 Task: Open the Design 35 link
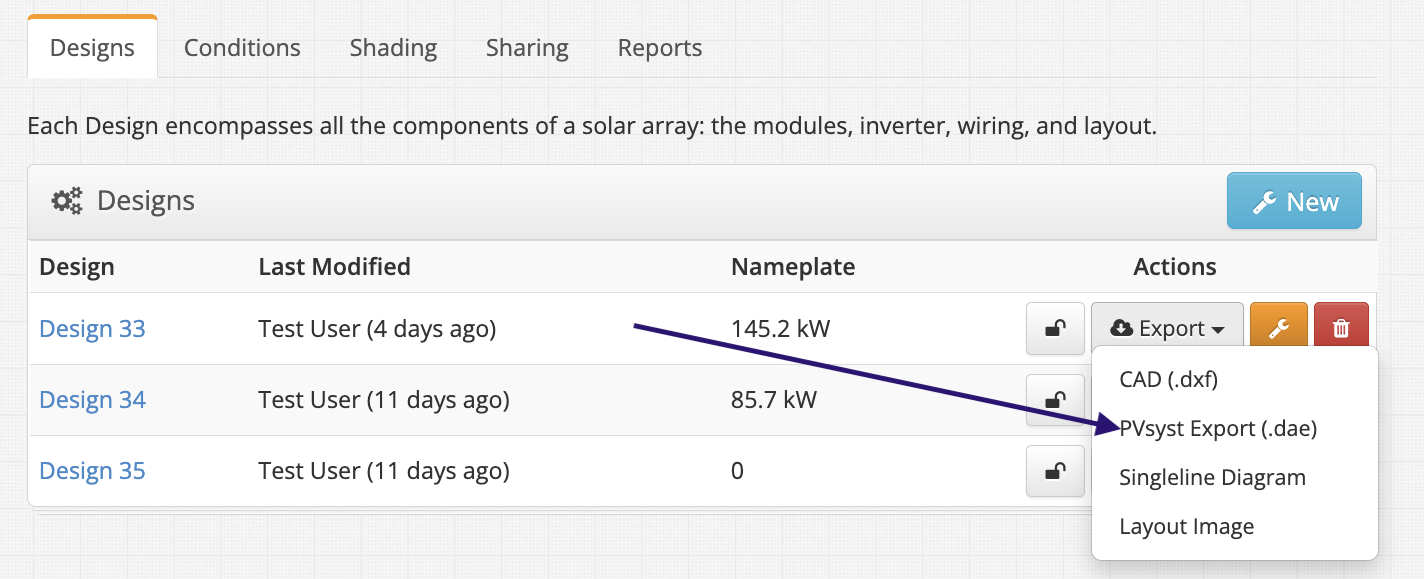pos(92,471)
